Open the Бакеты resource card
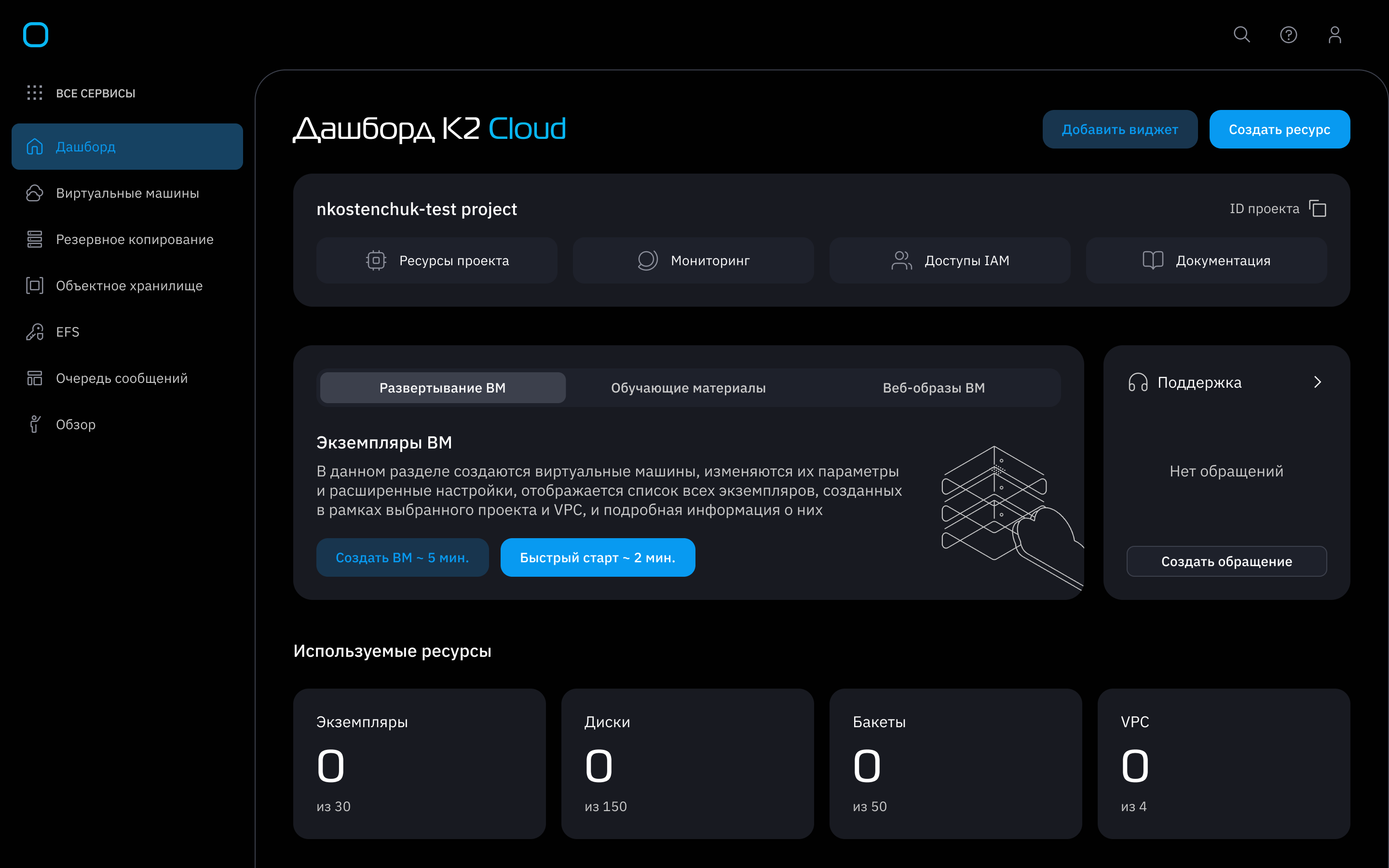The height and width of the screenshot is (868, 1389). click(x=955, y=763)
